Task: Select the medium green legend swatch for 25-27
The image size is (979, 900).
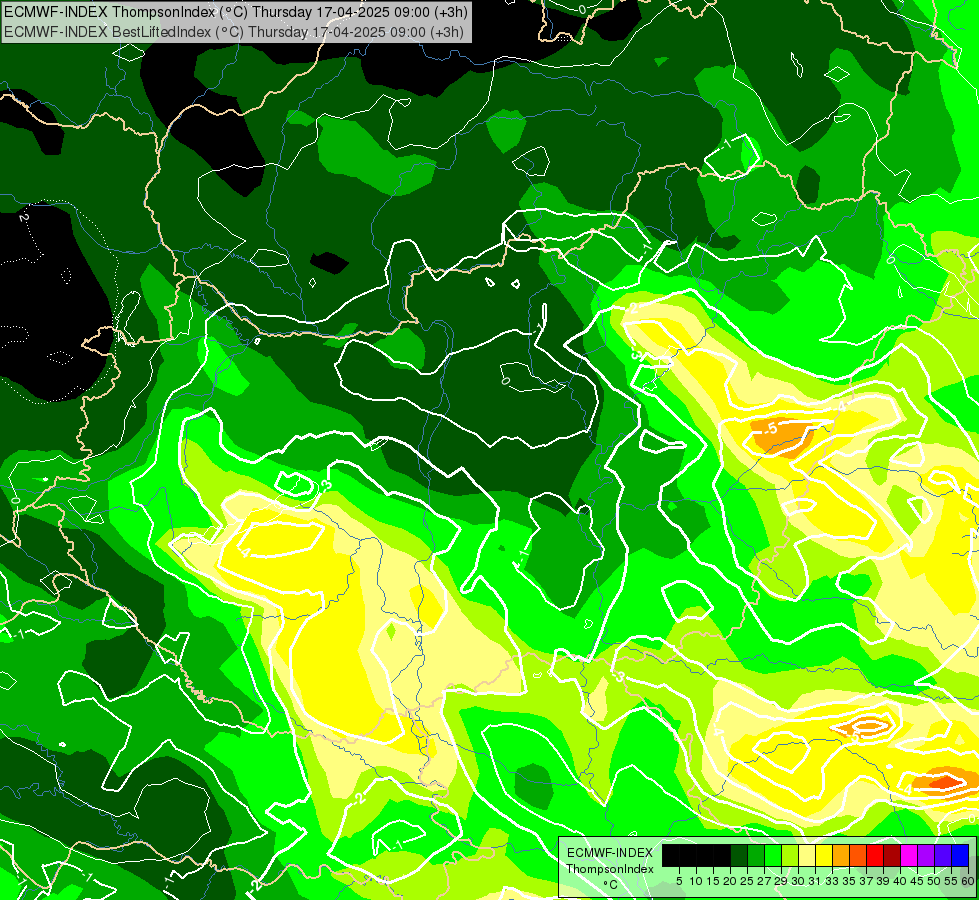Action: [x=756, y=855]
